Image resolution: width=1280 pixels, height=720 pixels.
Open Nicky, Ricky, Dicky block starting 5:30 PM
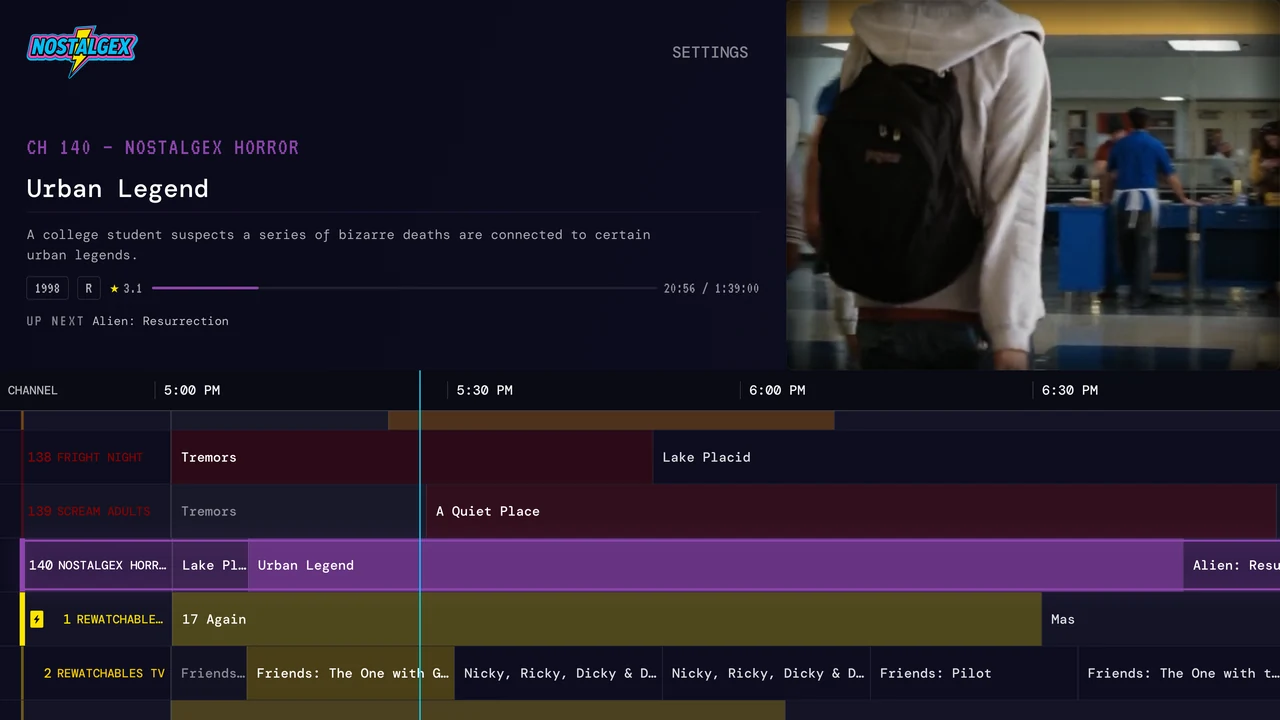click(x=558, y=673)
